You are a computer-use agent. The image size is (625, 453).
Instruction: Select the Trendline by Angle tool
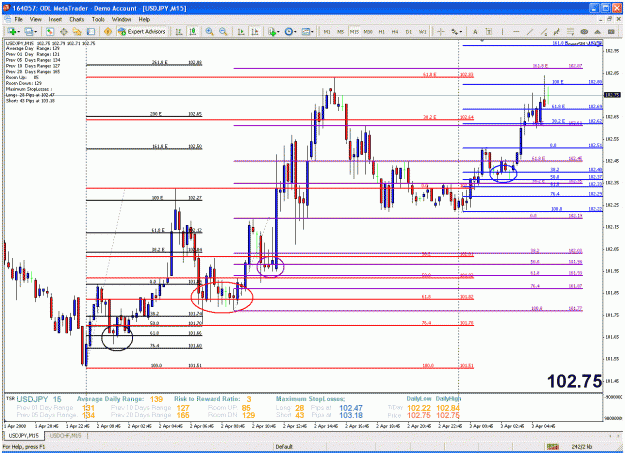click(x=543, y=32)
